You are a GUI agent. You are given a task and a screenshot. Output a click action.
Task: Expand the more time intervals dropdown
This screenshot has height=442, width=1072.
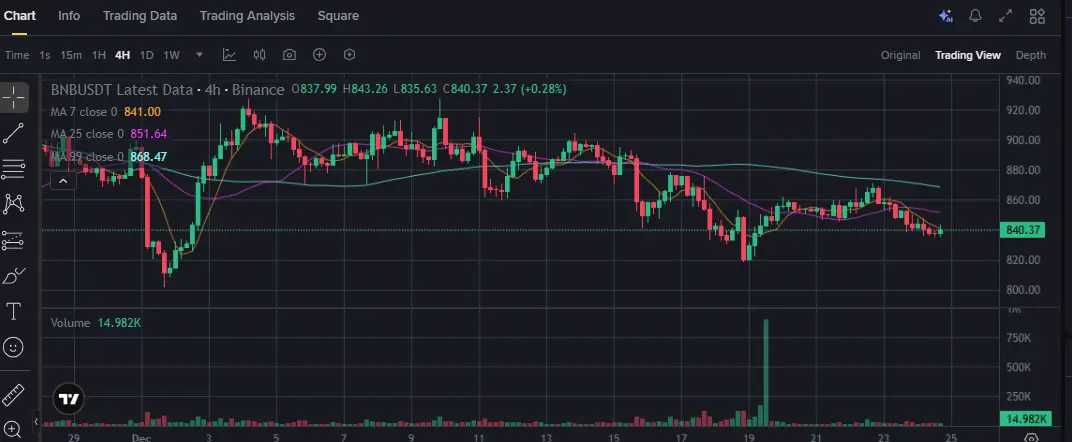coord(200,55)
